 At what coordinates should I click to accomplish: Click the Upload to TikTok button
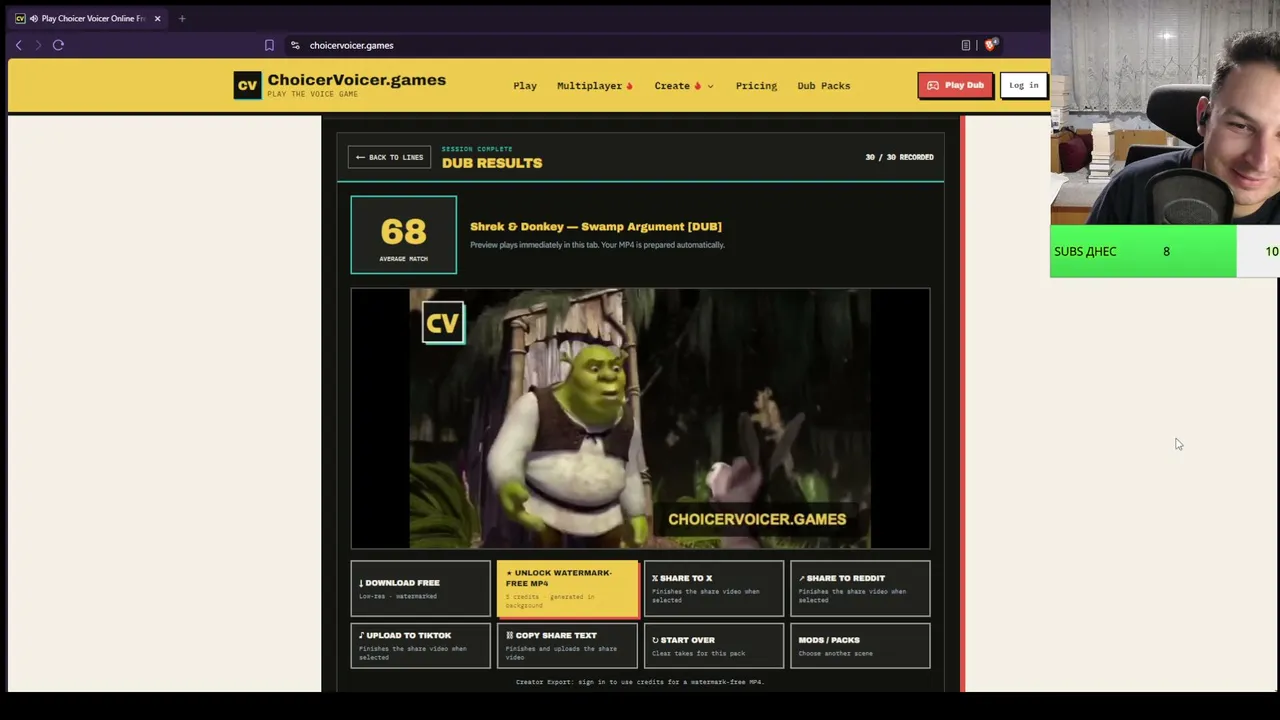pyautogui.click(x=421, y=645)
